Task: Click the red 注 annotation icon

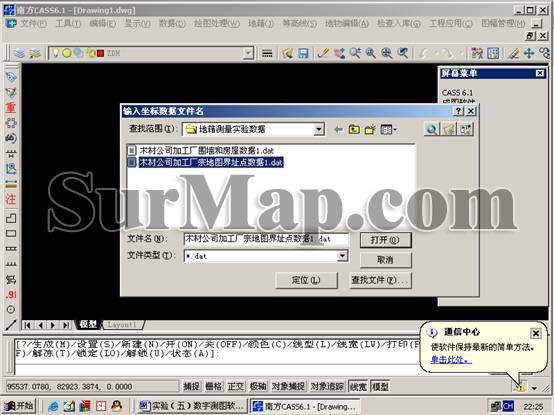Action: point(11,199)
